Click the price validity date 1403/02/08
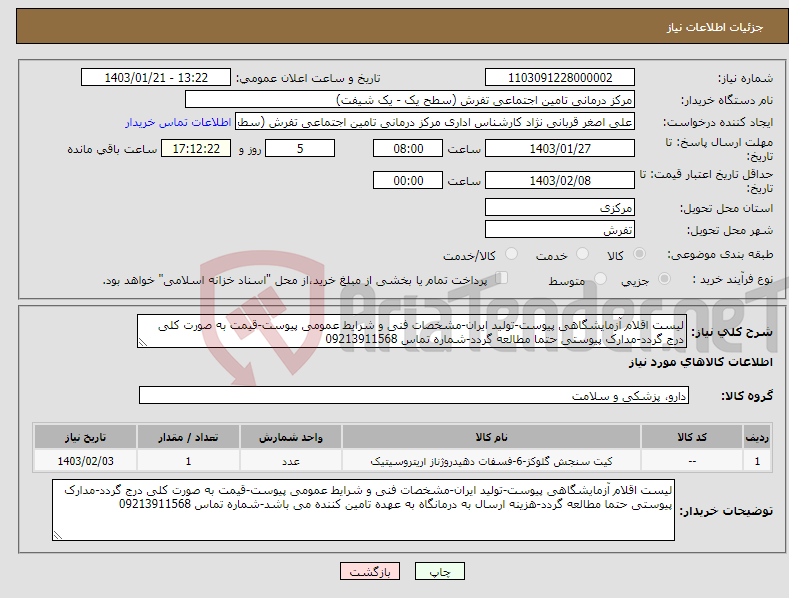The height and width of the screenshot is (598, 789). click(x=560, y=180)
